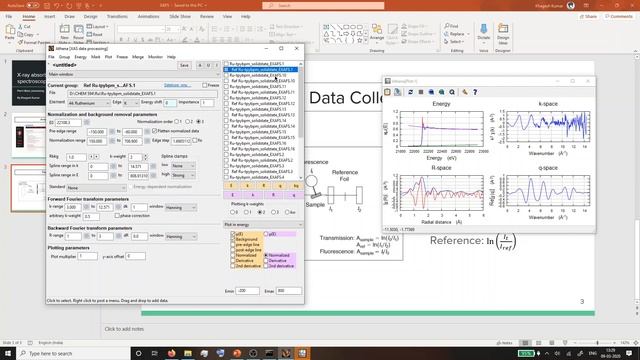Select Normalization order 1 radio button
The height and width of the screenshot is (360, 640).
(177, 122)
